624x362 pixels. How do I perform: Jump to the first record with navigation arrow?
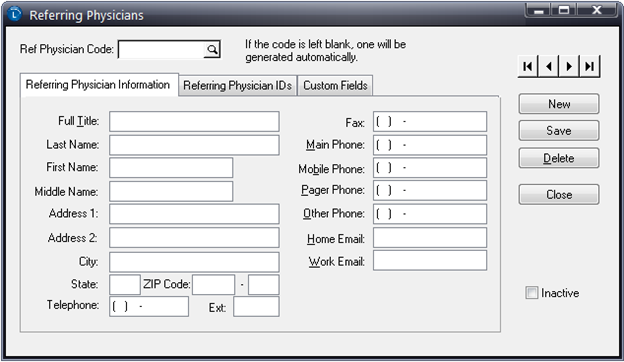pos(528,66)
